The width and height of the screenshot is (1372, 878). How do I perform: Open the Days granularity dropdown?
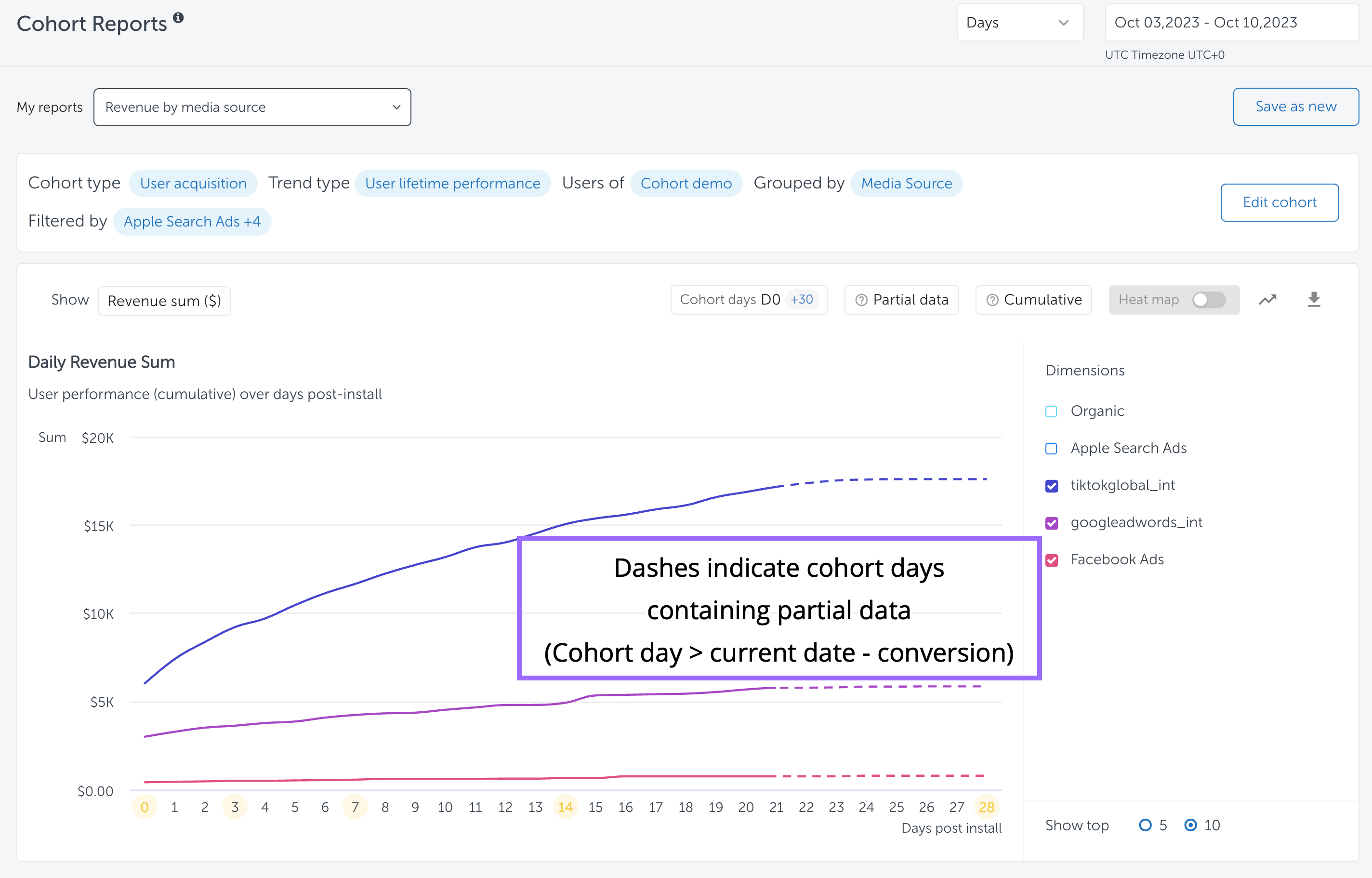[1019, 23]
